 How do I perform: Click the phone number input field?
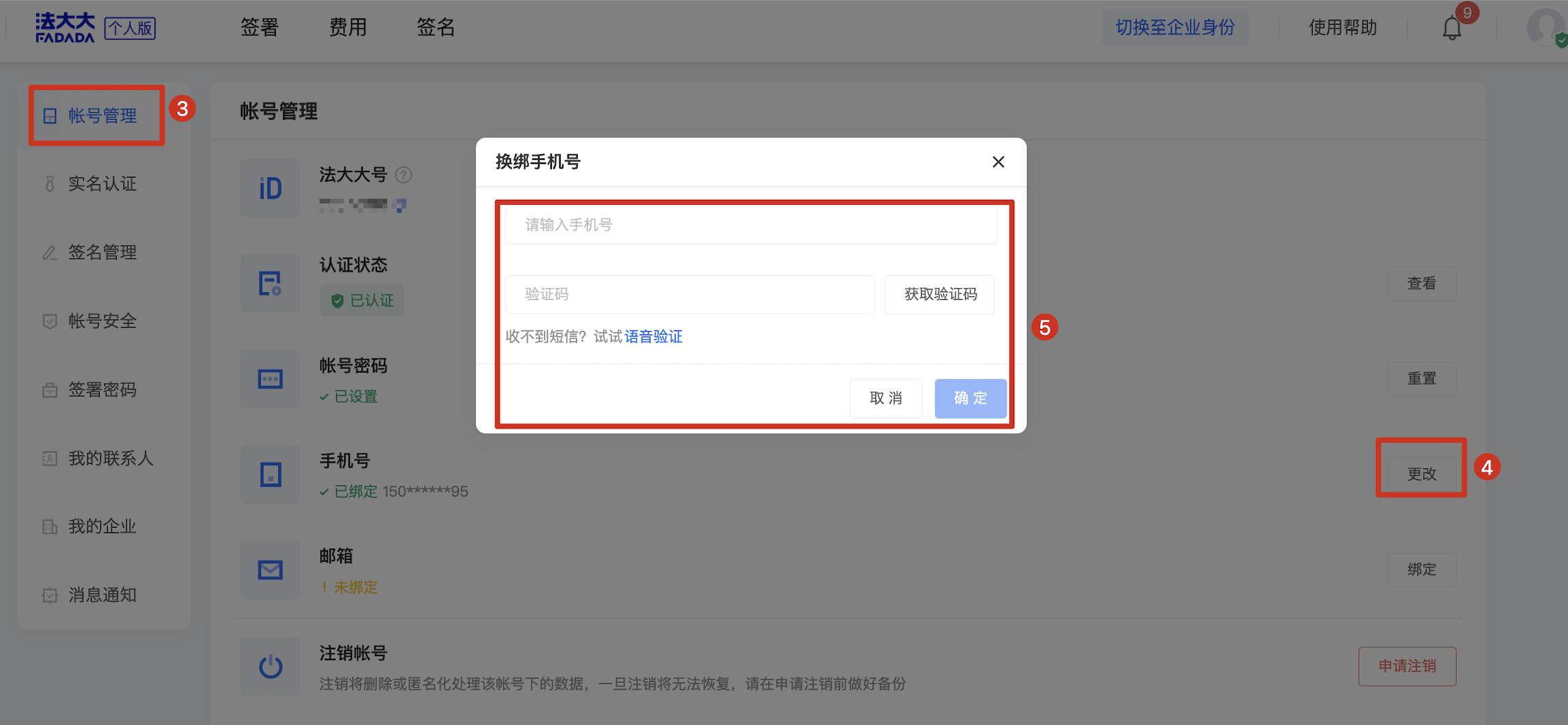pos(750,225)
